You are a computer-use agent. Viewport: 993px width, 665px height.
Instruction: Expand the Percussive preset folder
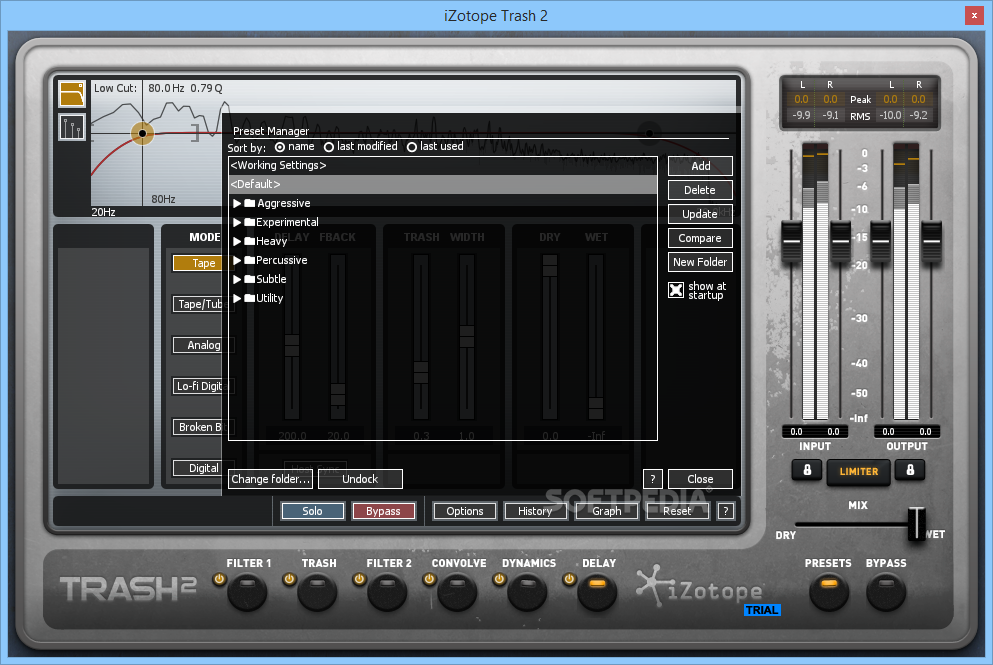[237, 260]
